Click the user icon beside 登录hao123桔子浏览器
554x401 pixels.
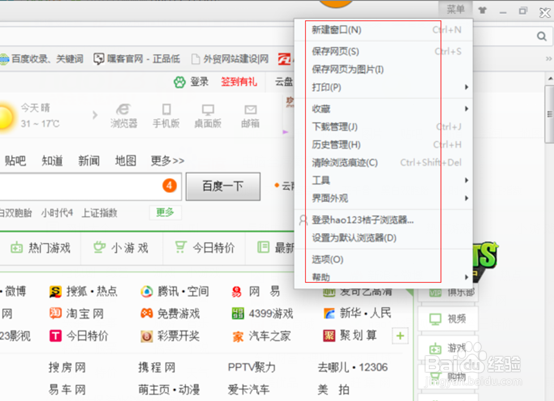(303, 220)
